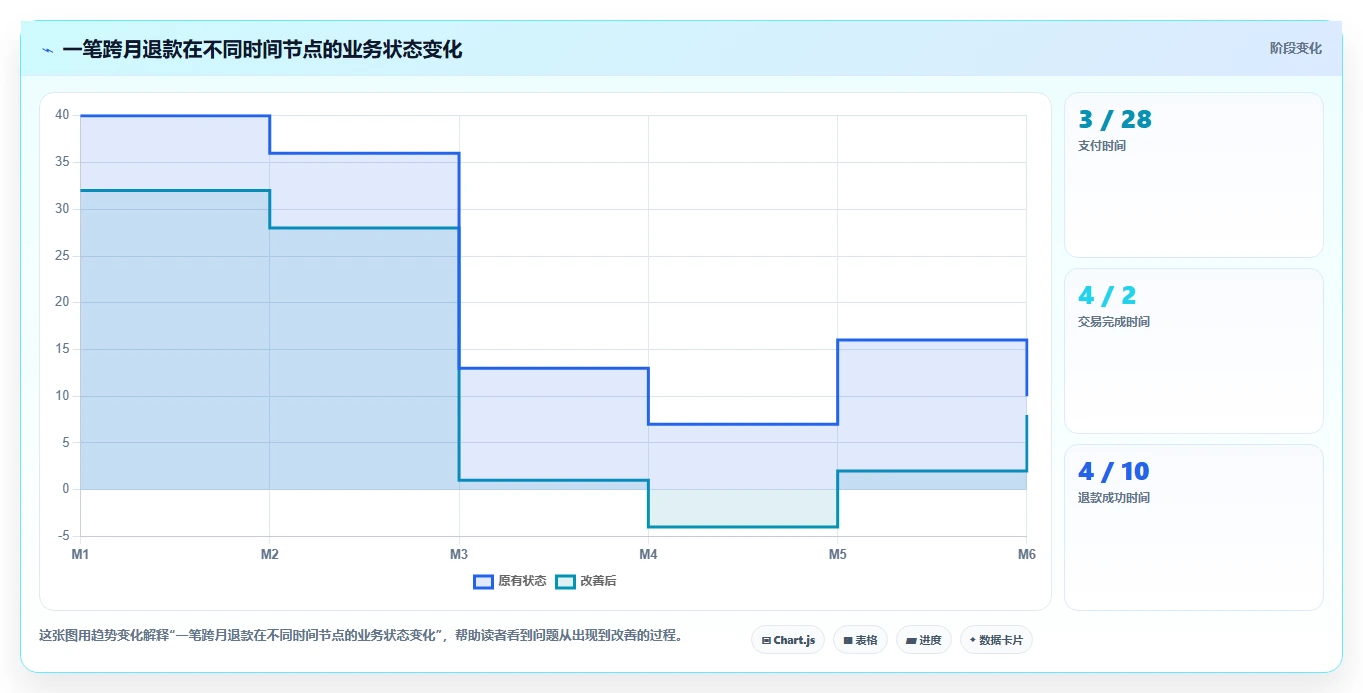Click the M6 axis label
Viewport: 1363px width, 693px height.
[1026, 553]
